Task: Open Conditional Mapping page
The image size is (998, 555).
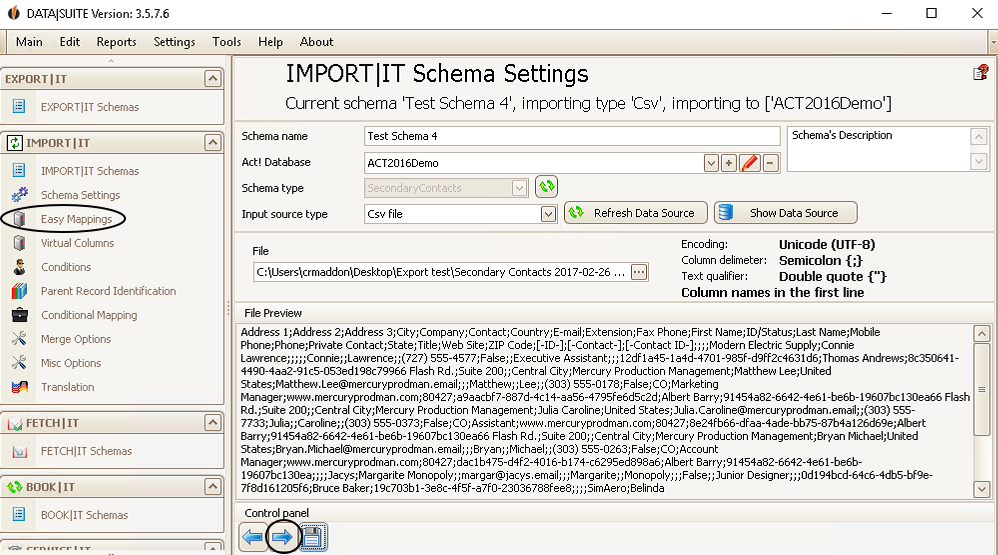Action: (89, 315)
